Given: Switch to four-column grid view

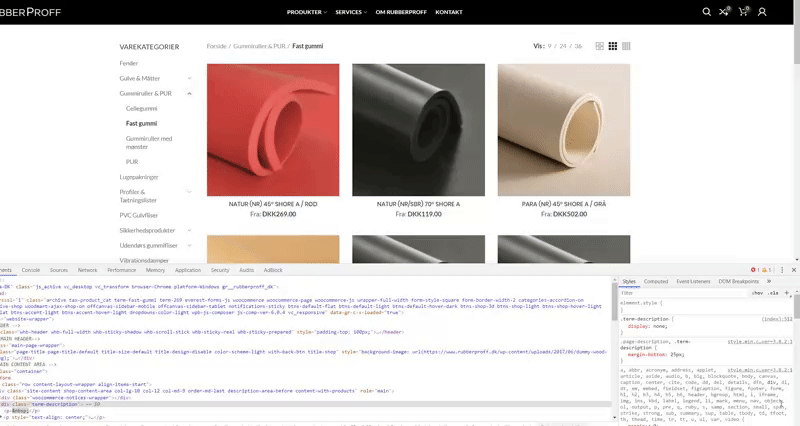Looking at the screenshot, I should coord(626,46).
